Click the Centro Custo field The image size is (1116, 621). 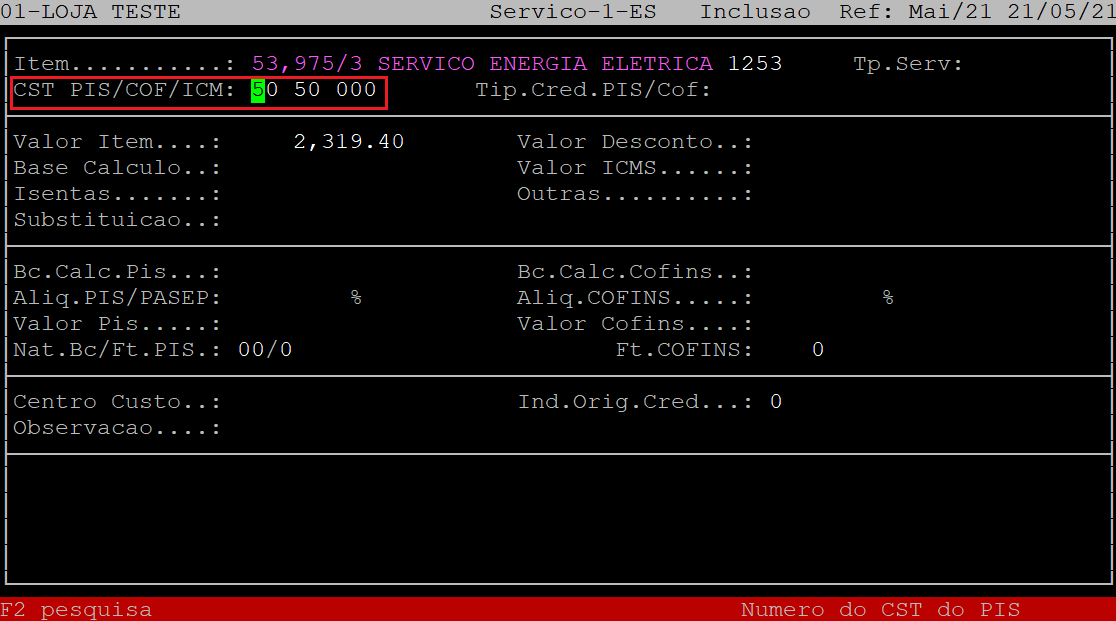[300, 402]
